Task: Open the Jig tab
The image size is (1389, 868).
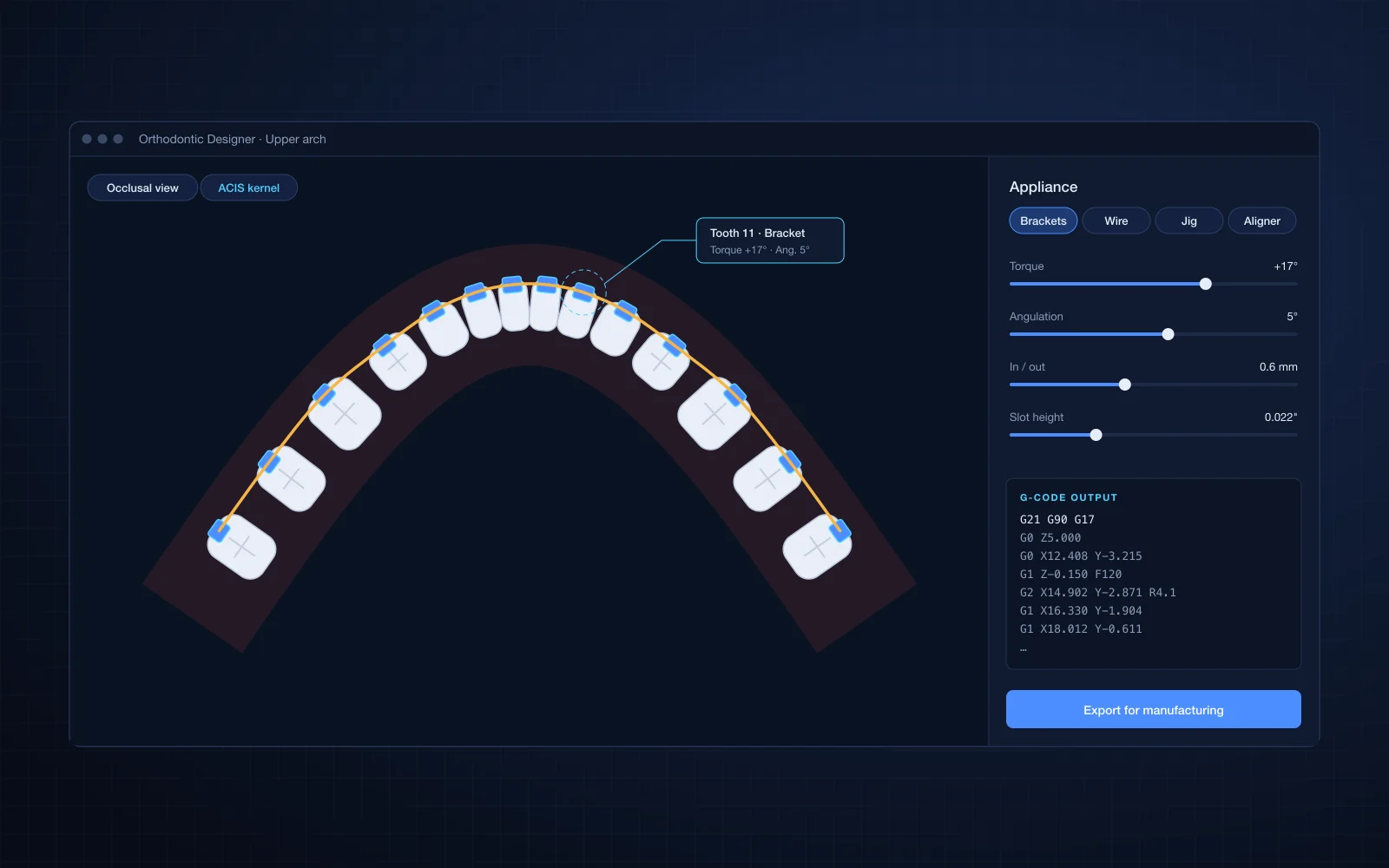Action: point(1189,220)
